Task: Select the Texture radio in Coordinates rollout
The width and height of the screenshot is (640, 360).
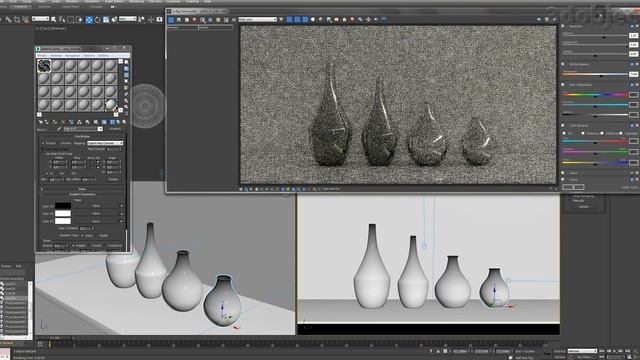Action: pos(43,143)
